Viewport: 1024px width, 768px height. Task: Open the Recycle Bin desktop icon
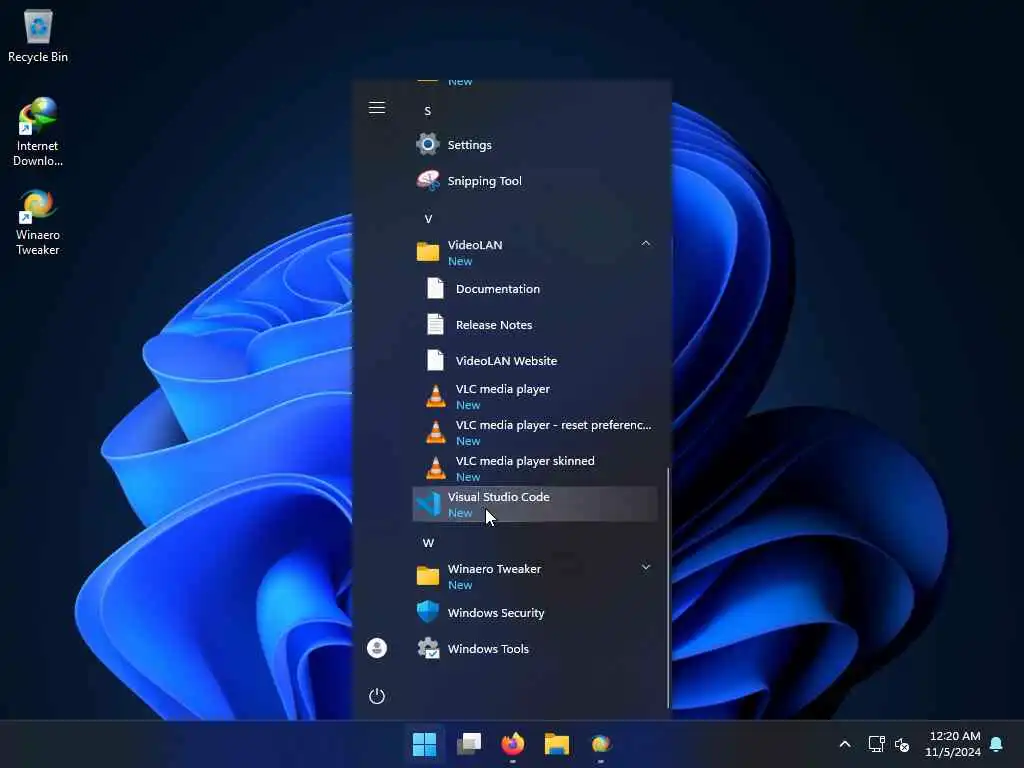click(x=38, y=36)
